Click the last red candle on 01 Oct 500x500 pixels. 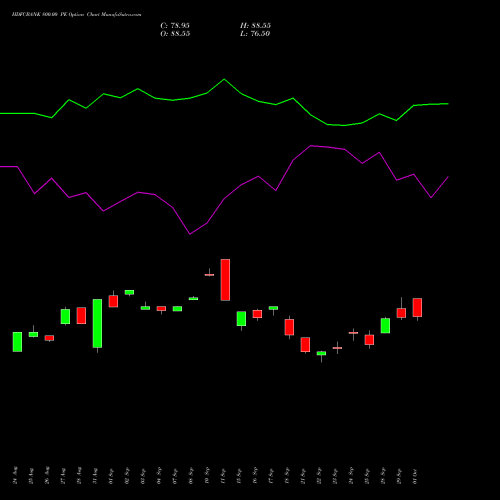tap(417, 307)
